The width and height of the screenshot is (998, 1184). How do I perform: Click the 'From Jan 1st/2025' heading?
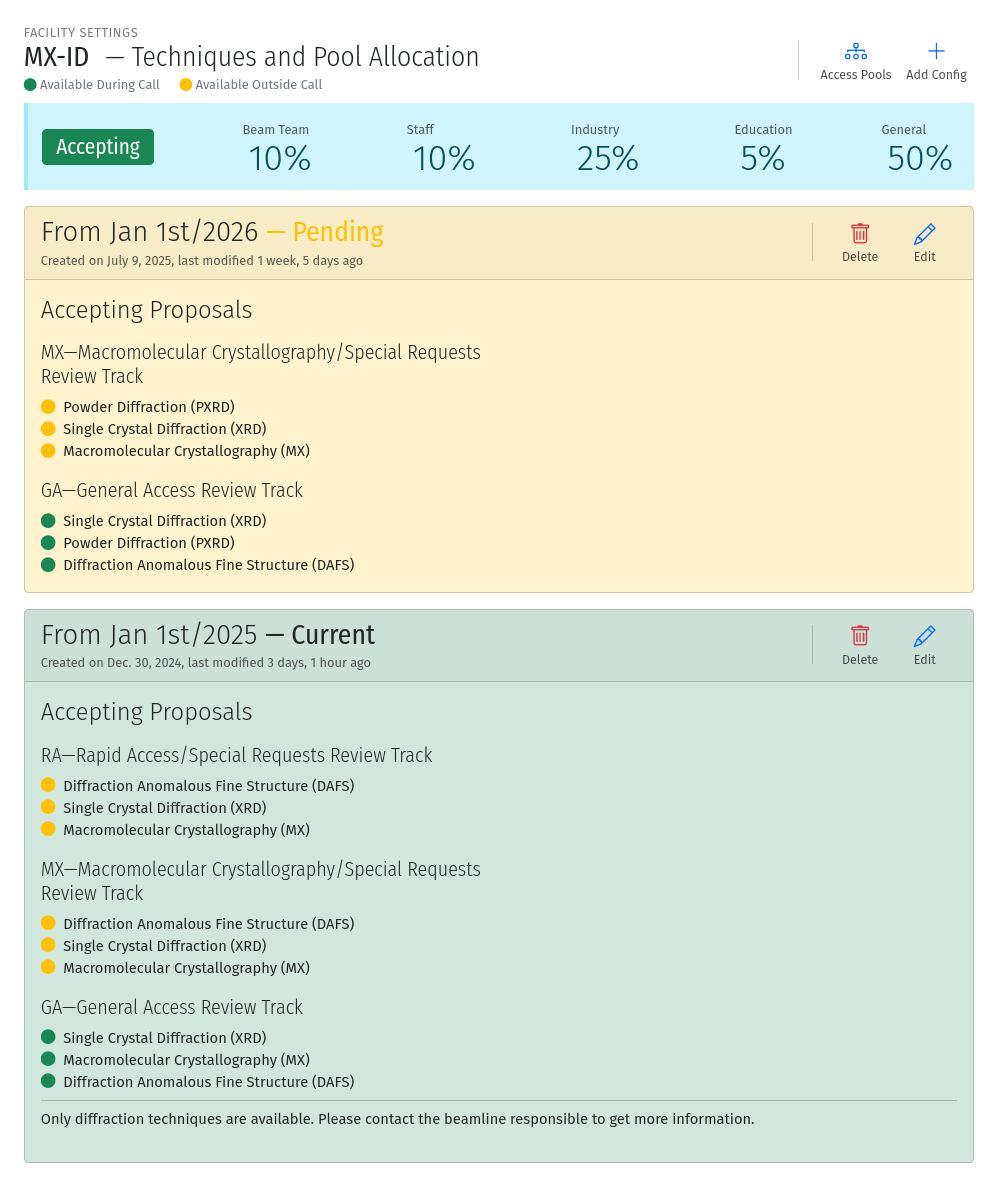point(149,635)
